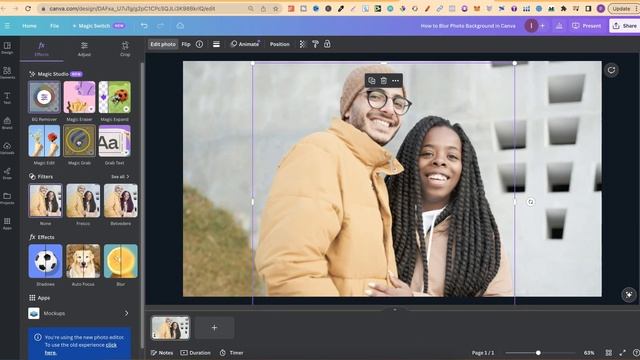Screen dimensions: 640x360
Task: Switch to the Effects tab
Action: [42, 49]
